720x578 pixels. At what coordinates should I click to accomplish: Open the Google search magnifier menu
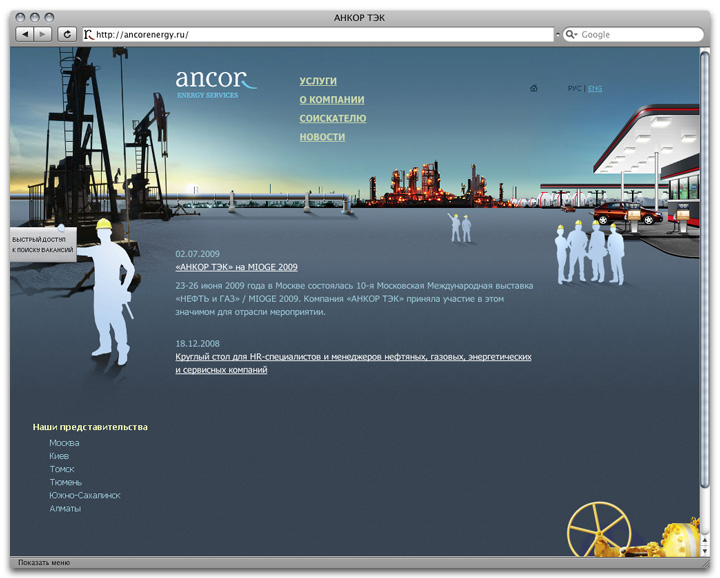point(572,34)
